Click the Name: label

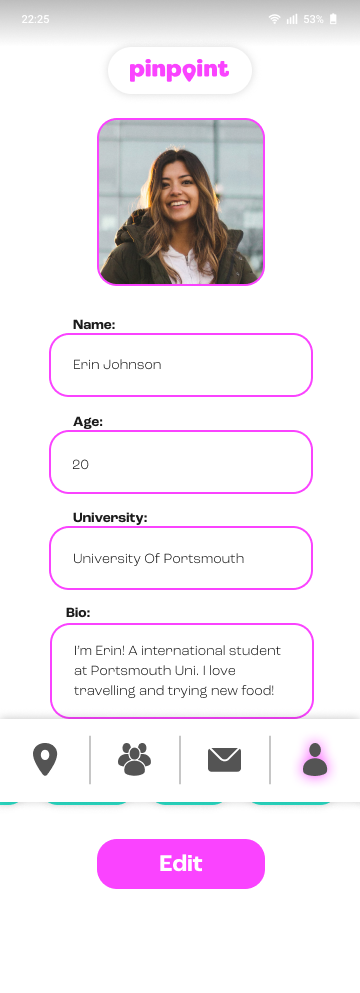coord(94,325)
